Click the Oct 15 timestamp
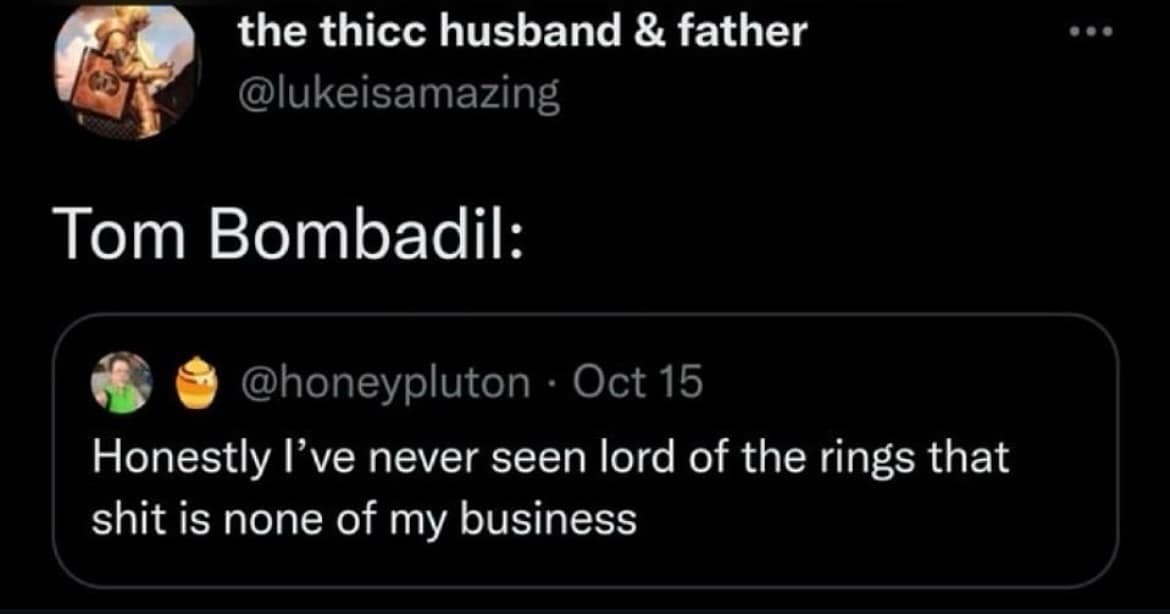This screenshot has width=1170, height=614. [x=640, y=380]
